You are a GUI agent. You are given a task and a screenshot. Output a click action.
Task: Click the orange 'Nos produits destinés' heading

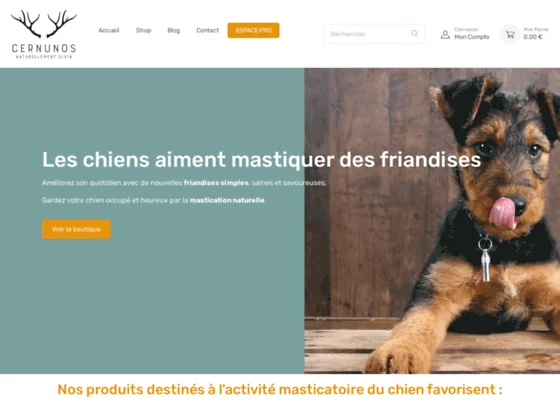tap(280, 389)
